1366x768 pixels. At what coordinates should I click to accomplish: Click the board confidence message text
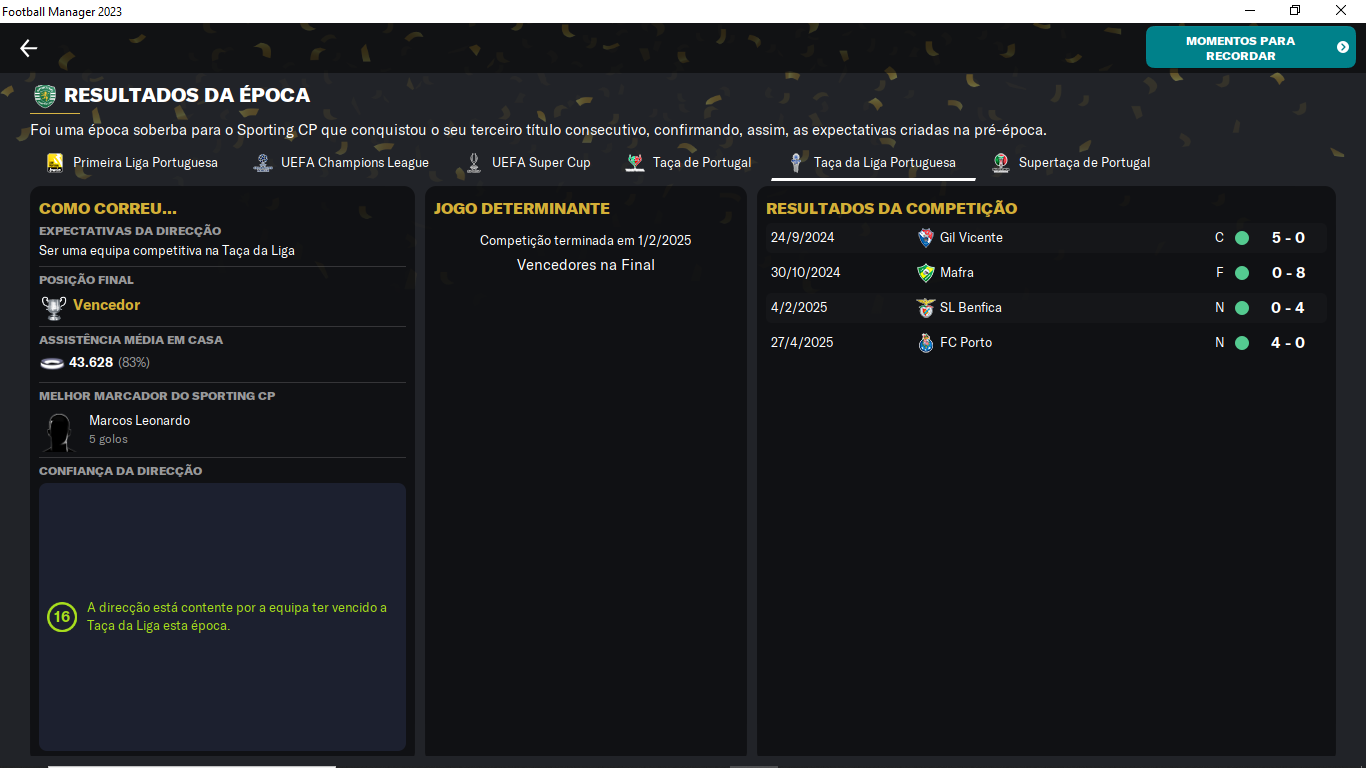point(237,617)
